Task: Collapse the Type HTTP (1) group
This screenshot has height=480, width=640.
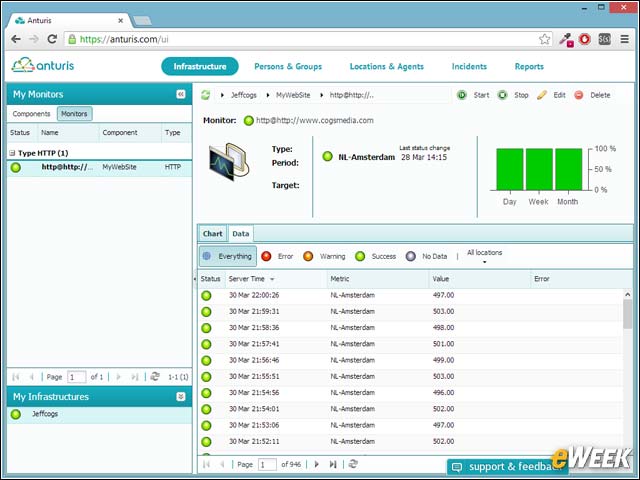Action: tap(12, 153)
